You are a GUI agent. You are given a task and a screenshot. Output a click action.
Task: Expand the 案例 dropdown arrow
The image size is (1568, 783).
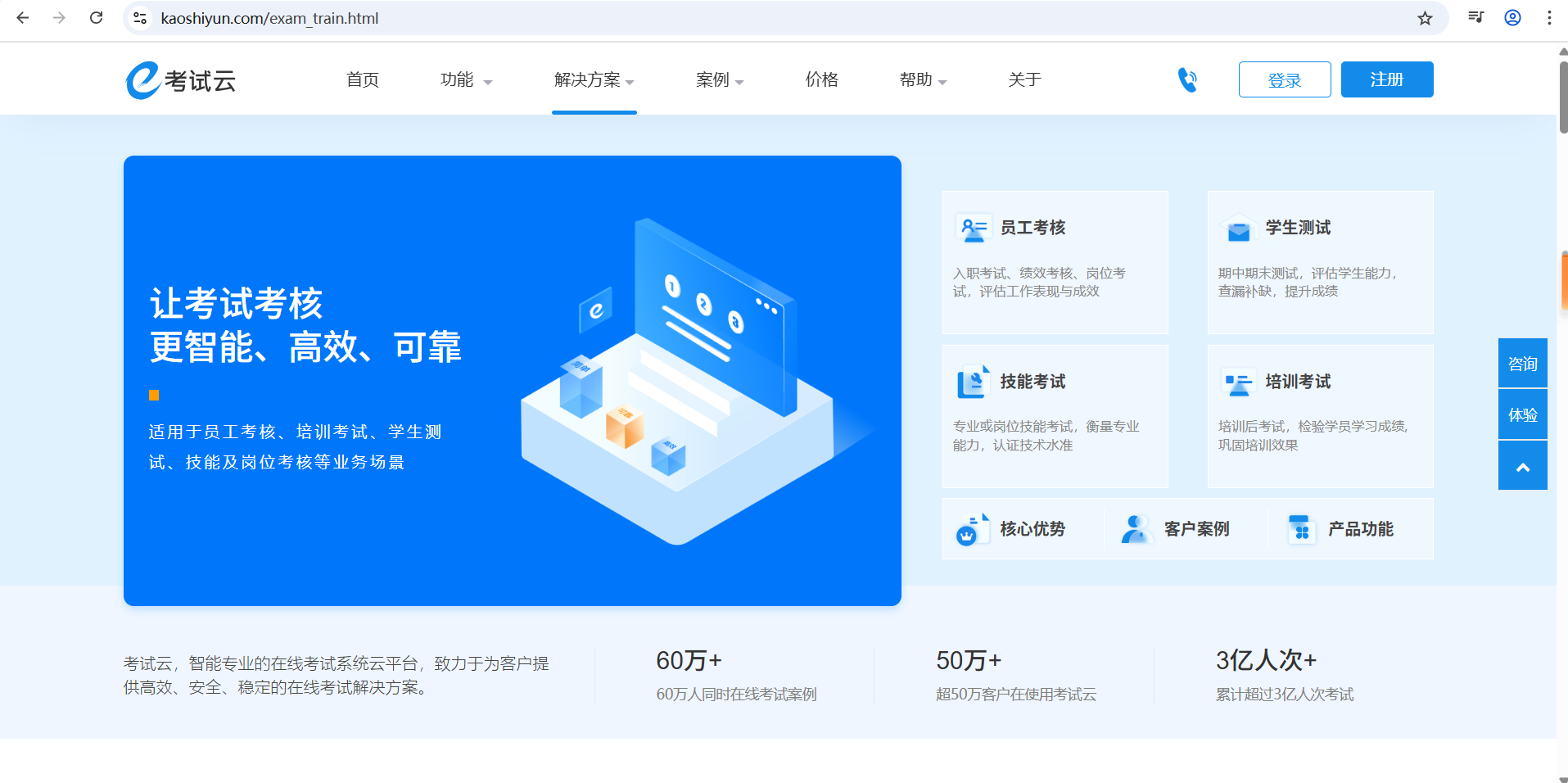point(739,82)
